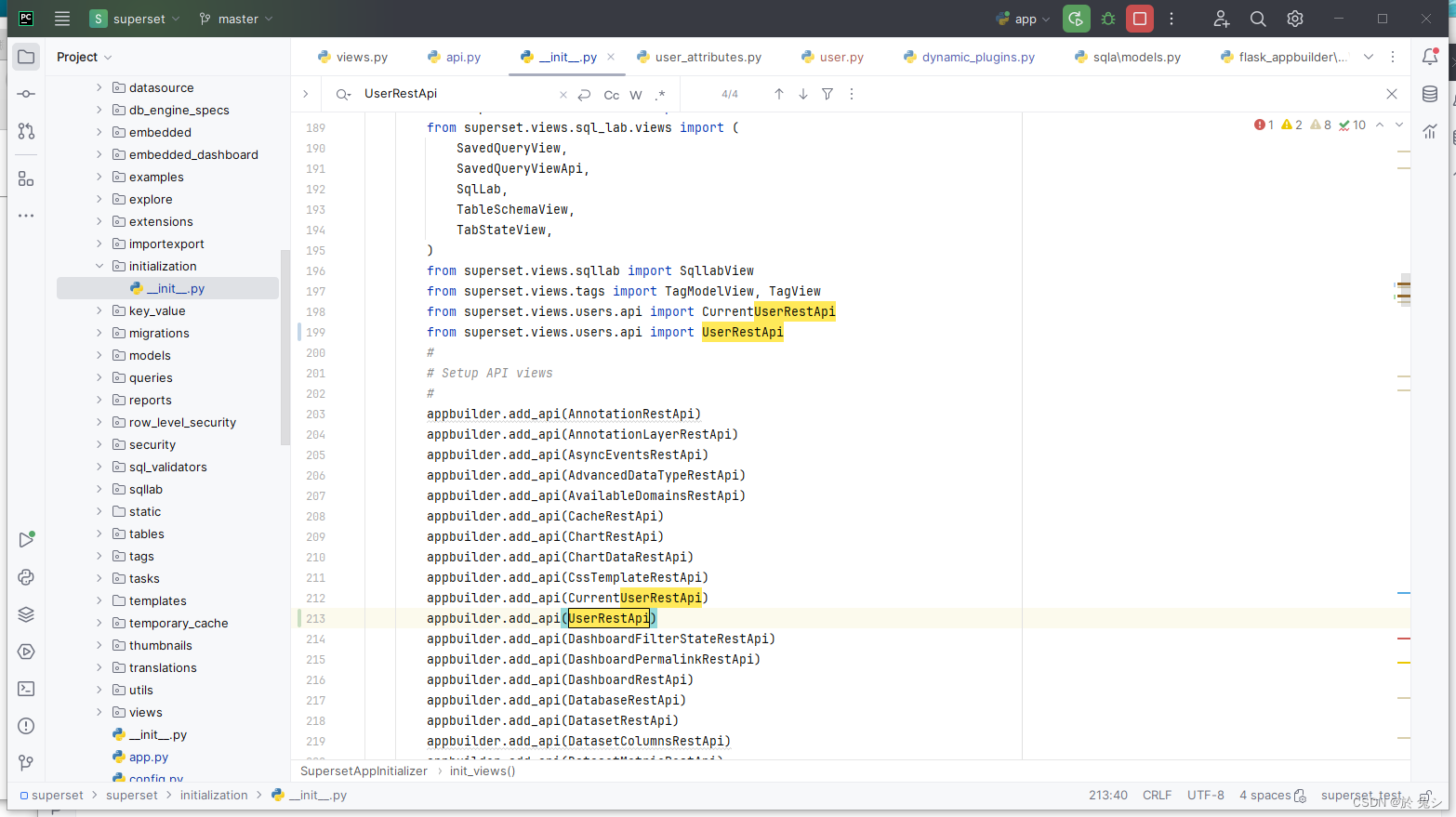Open the Notifications bell
The width and height of the screenshot is (1456, 817).
coord(1430,57)
